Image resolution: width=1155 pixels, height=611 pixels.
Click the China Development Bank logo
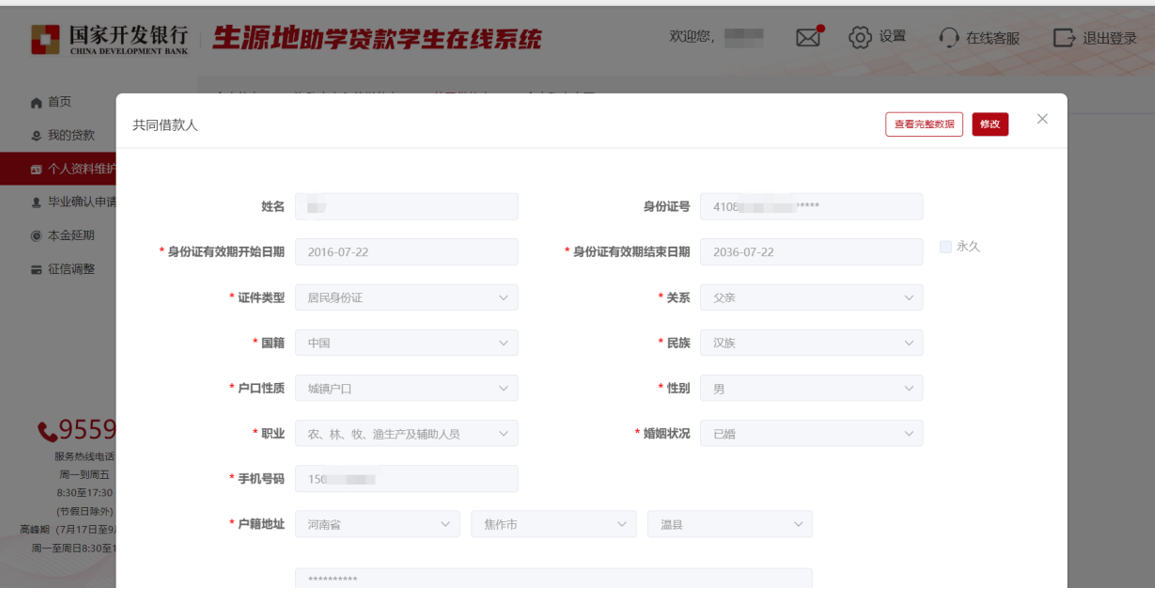click(109, 39)
